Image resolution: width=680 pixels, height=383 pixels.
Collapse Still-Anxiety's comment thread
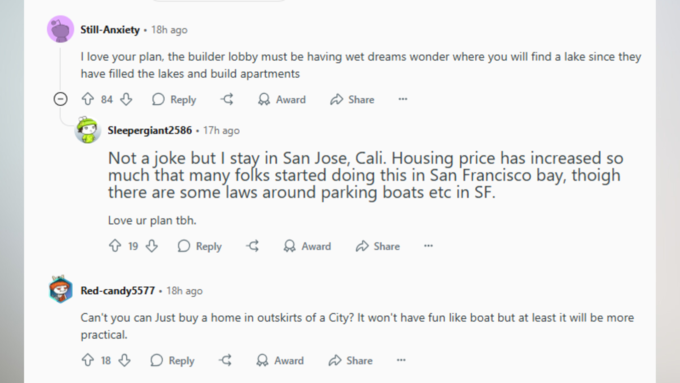(61, 99)
